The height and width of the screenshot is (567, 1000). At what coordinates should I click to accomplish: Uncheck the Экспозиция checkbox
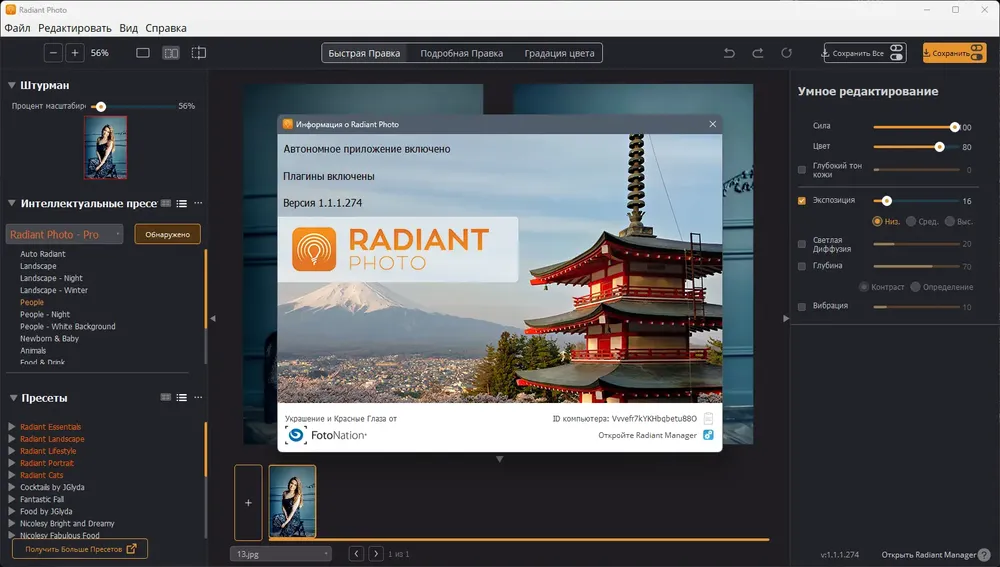[802, 200]
